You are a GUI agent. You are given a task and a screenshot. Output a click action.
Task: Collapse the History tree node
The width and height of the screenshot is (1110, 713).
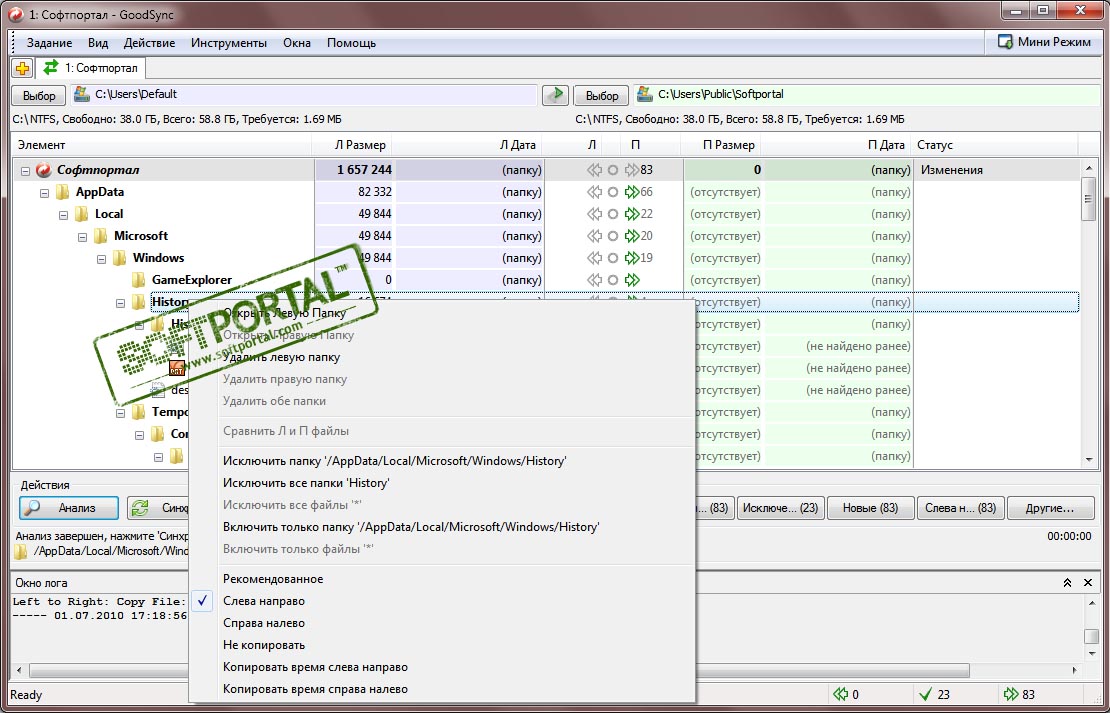click(121, 303)
